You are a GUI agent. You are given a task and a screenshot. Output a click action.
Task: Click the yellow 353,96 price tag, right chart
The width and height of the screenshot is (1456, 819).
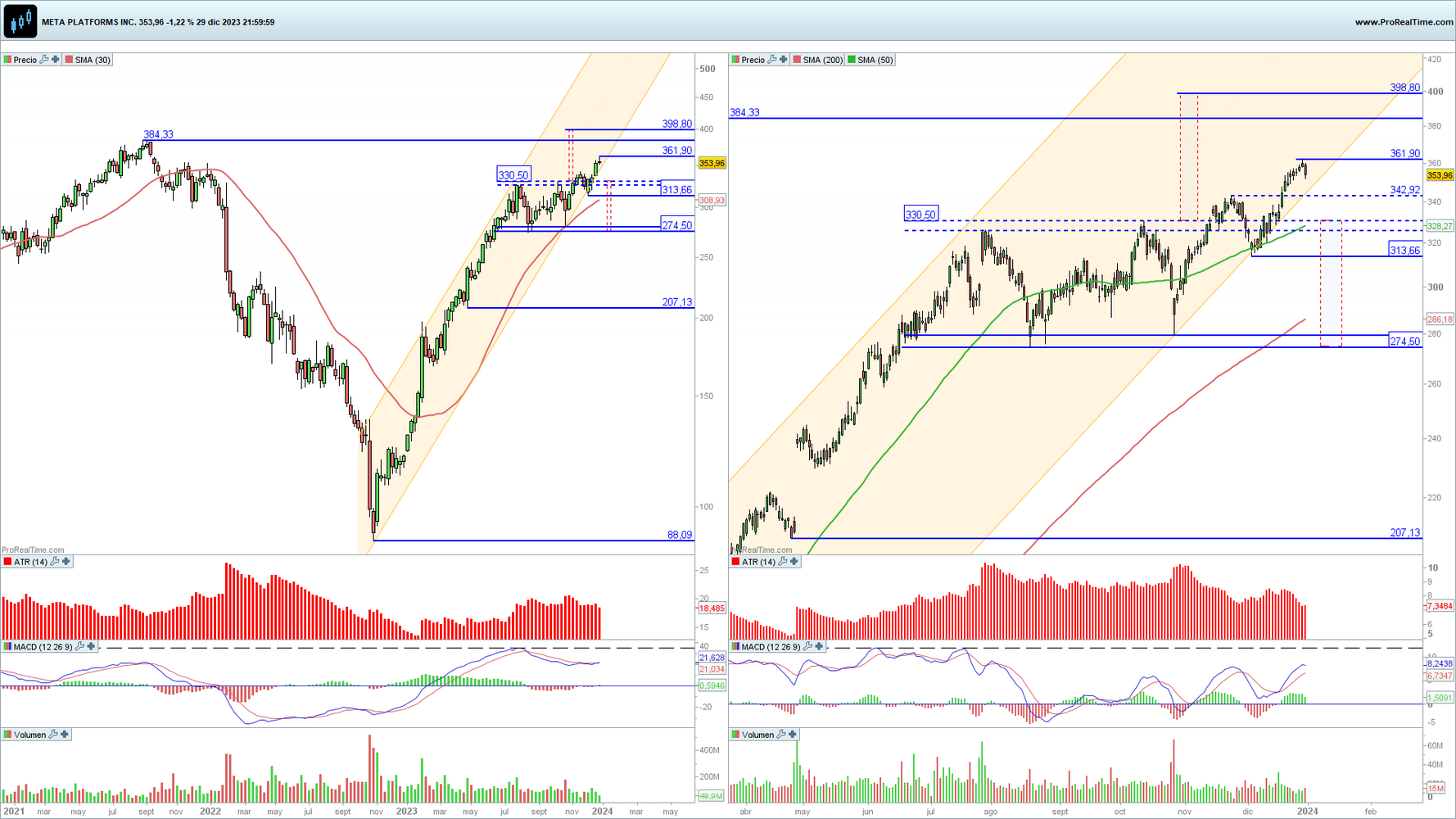coord(1440,175)
